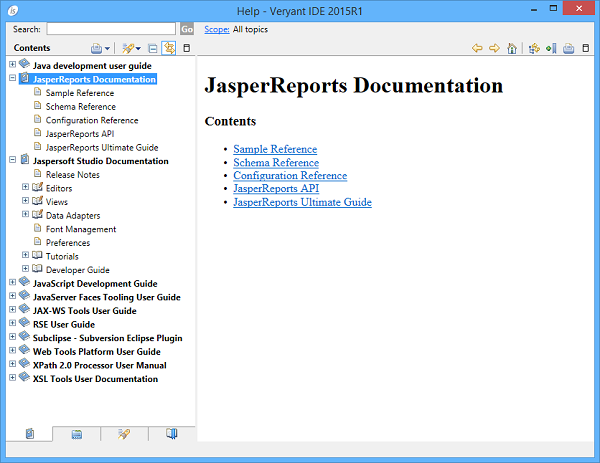Collapse all topics in Contents toolbar
600x463 pixels.
[x=153, y=48]
